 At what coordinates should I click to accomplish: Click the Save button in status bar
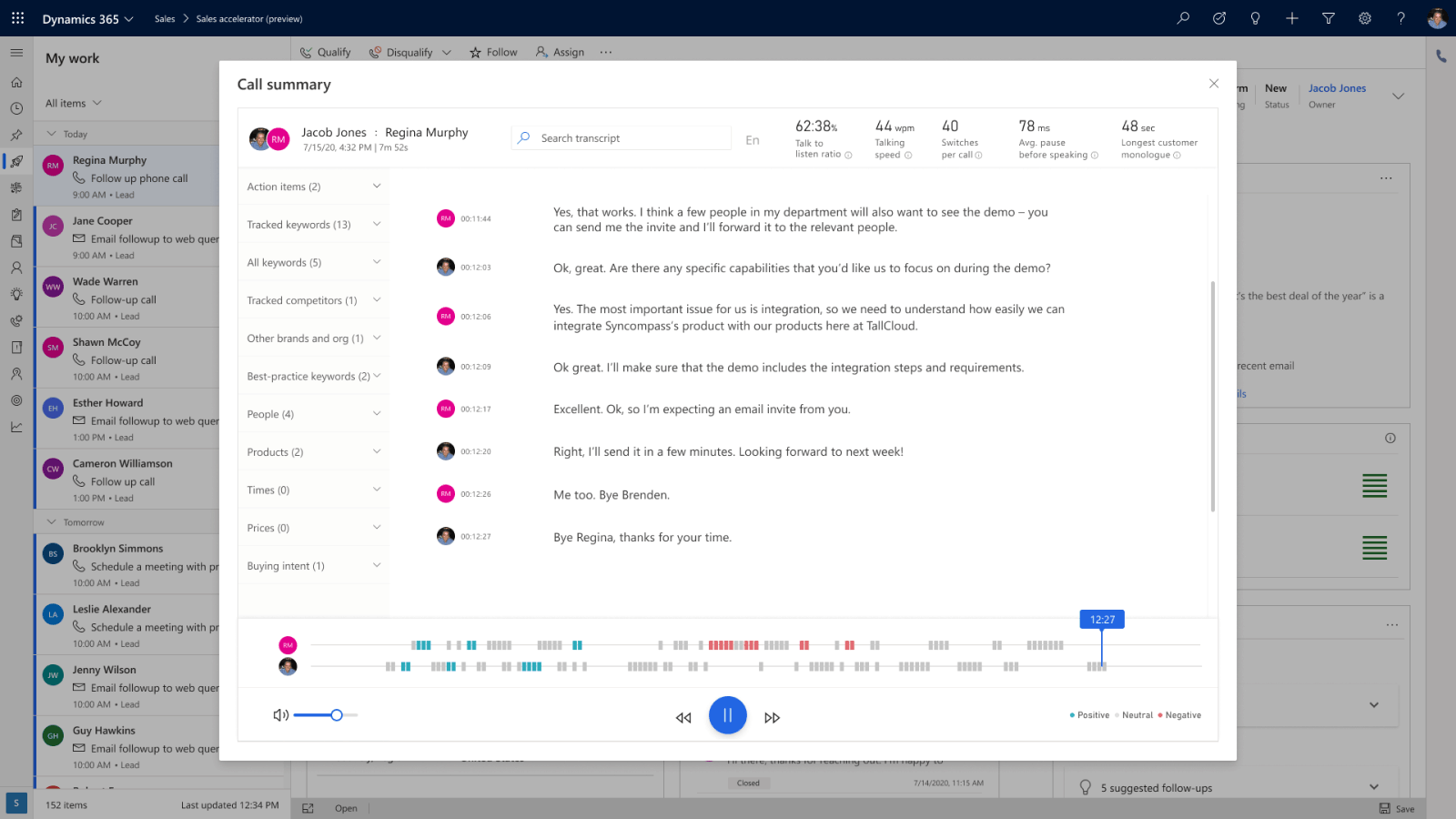tap(1397, 808)
